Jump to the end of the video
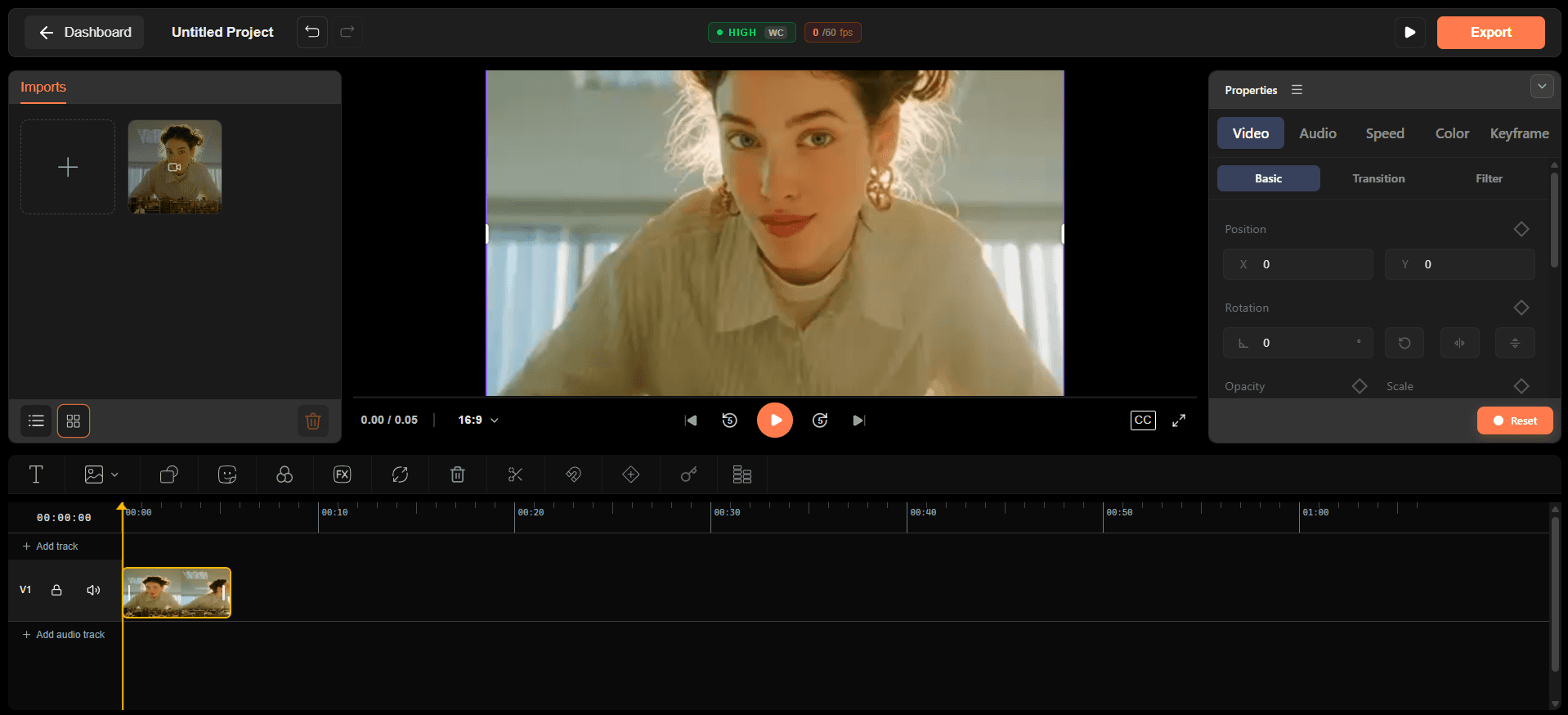The width and height of the screenshot is (1568, 715). tap(859, 420)
